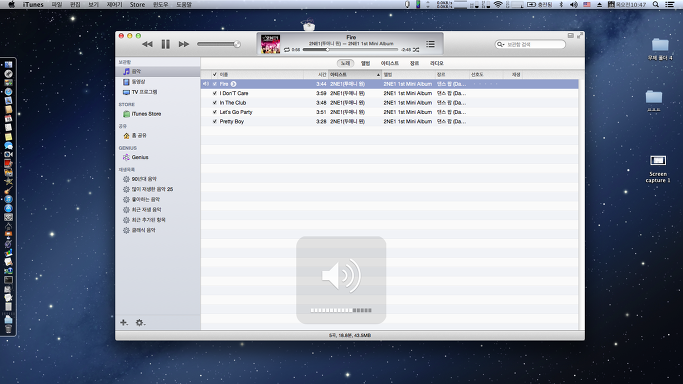Screen dimensions: 683x384
Task: Skip to the next track
Action: point(184,44)
